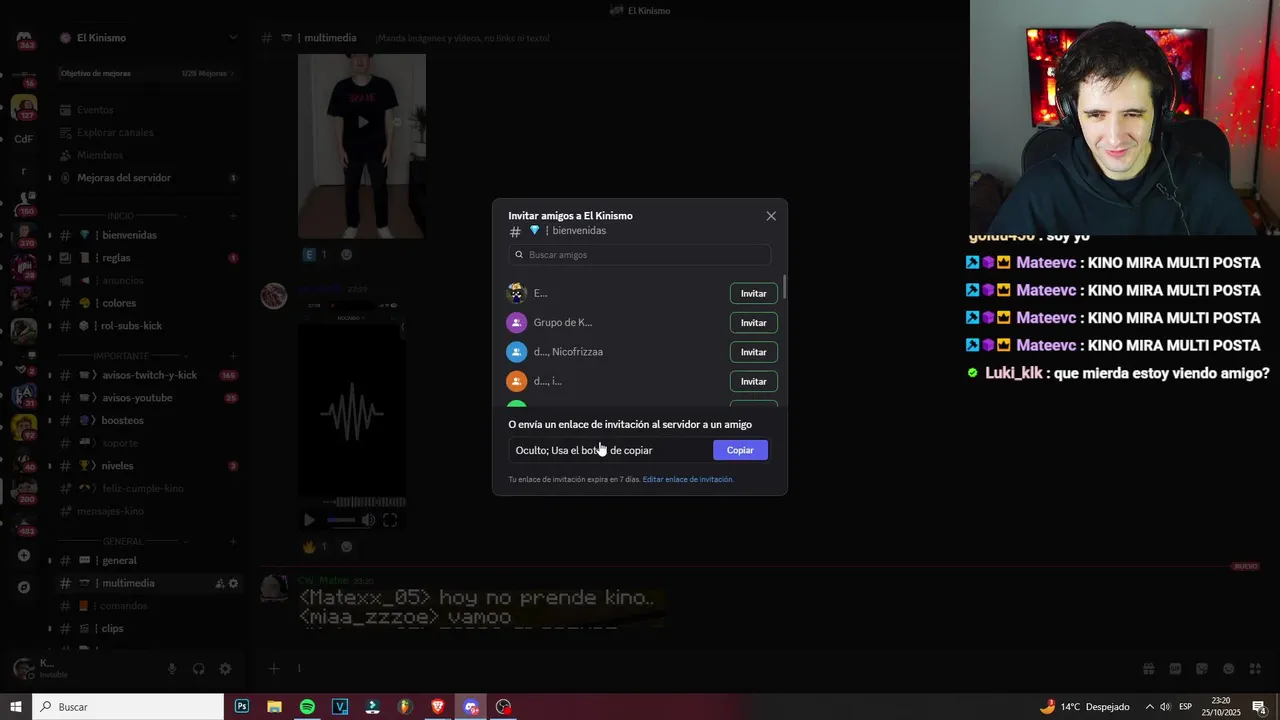1280x720 pixels.
Task: Open the general channel
Action: click(148, 561)
